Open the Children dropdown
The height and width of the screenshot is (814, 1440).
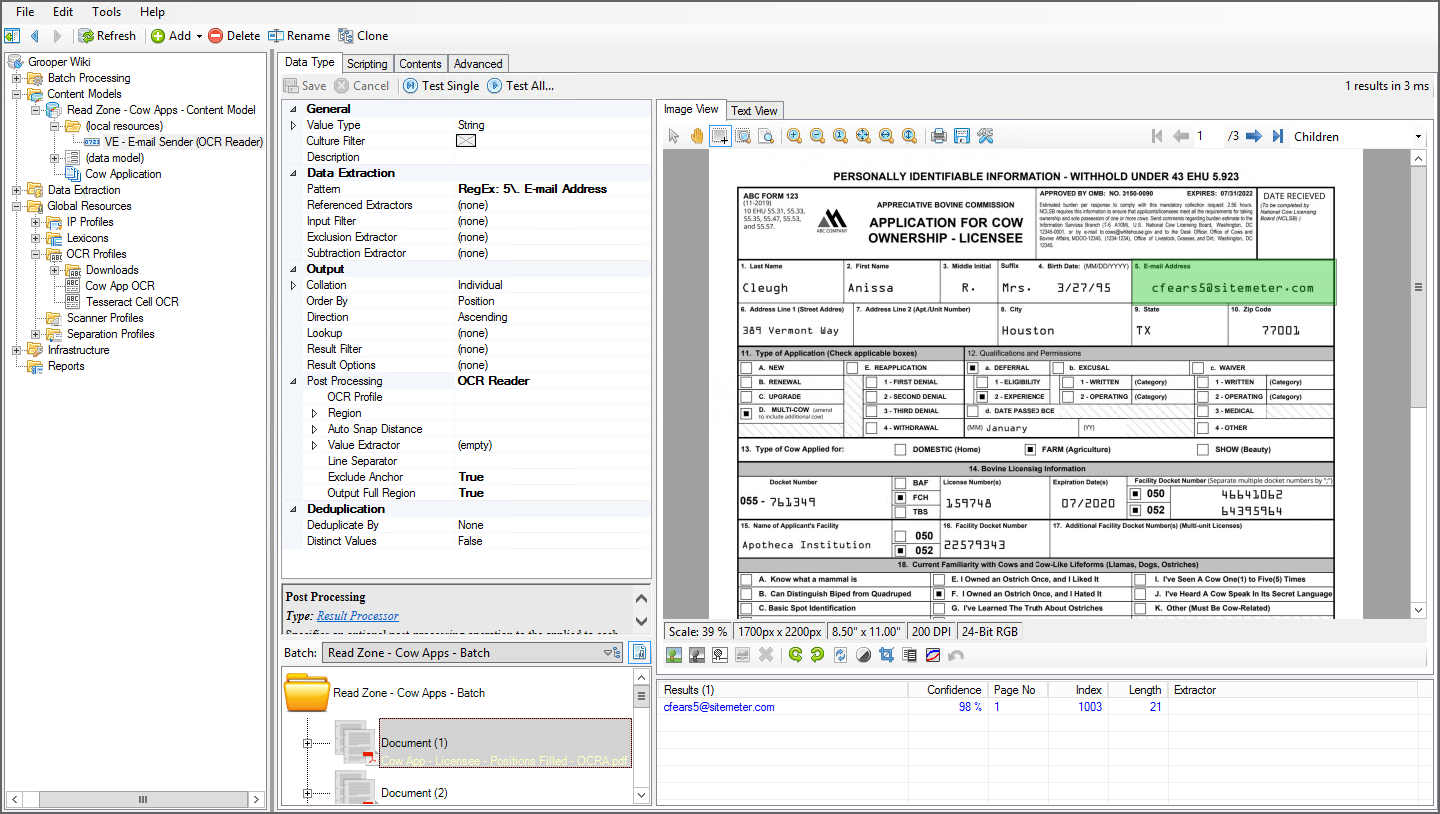pyautogui.click(x=1417, y=137)
